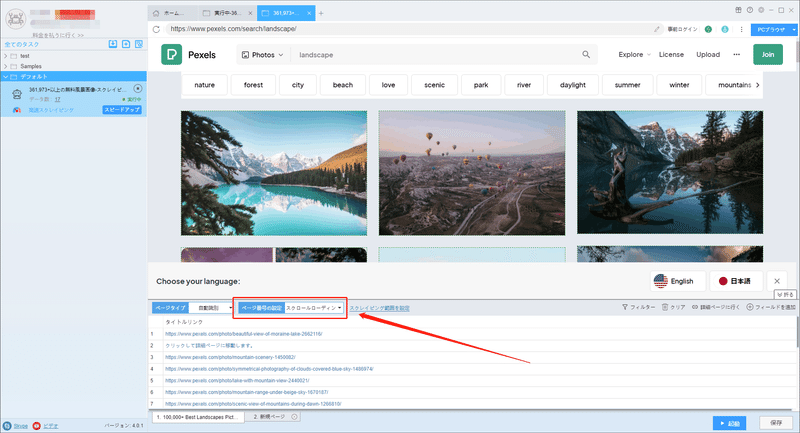Click スクレイピング範囲を設定 link
This screenshot has width=800, height=433.
tap(379, 308)
